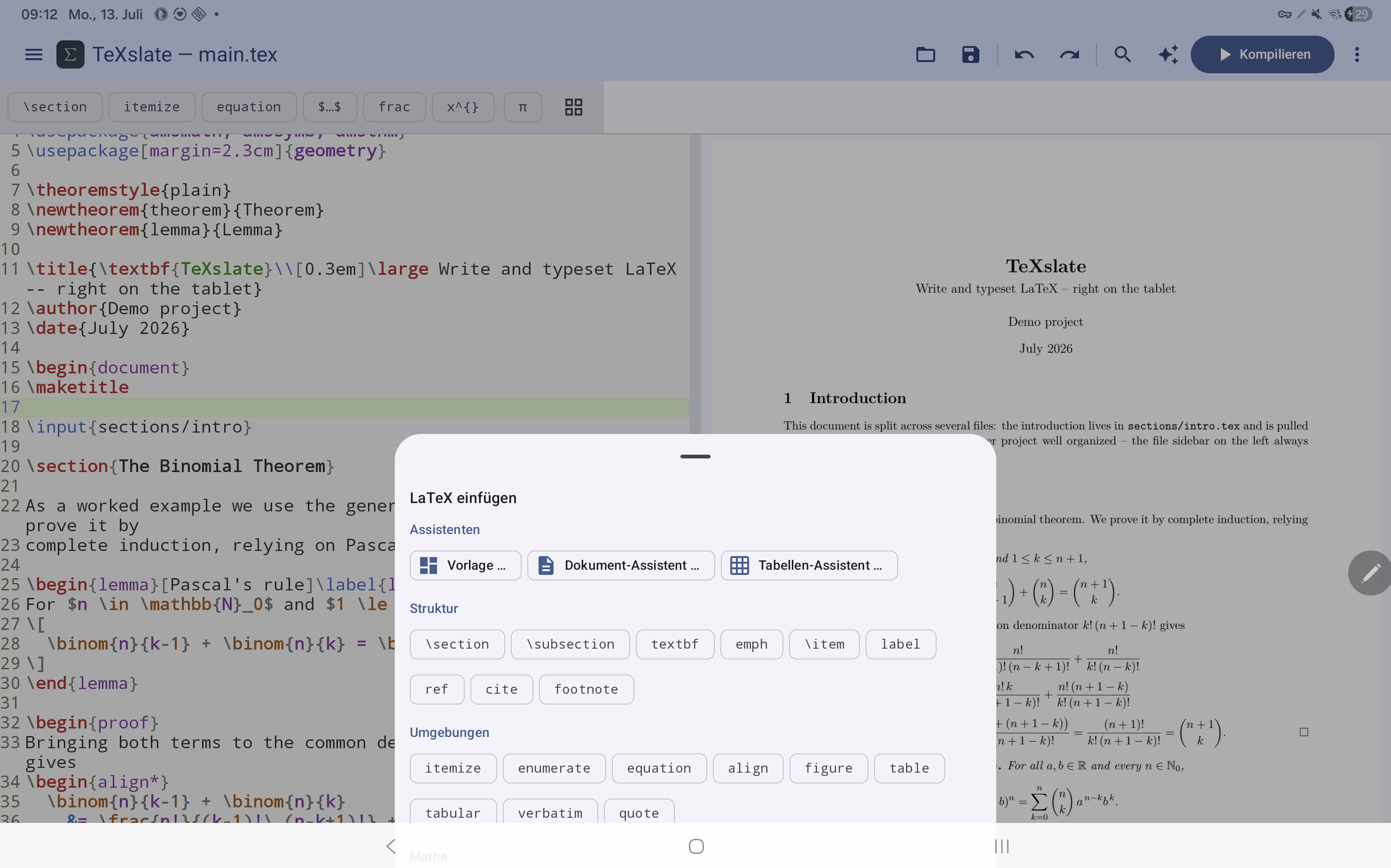Viewport: 1391px width, 868px height.
Task: Insert the emph command
Action: tap(751, 644)
